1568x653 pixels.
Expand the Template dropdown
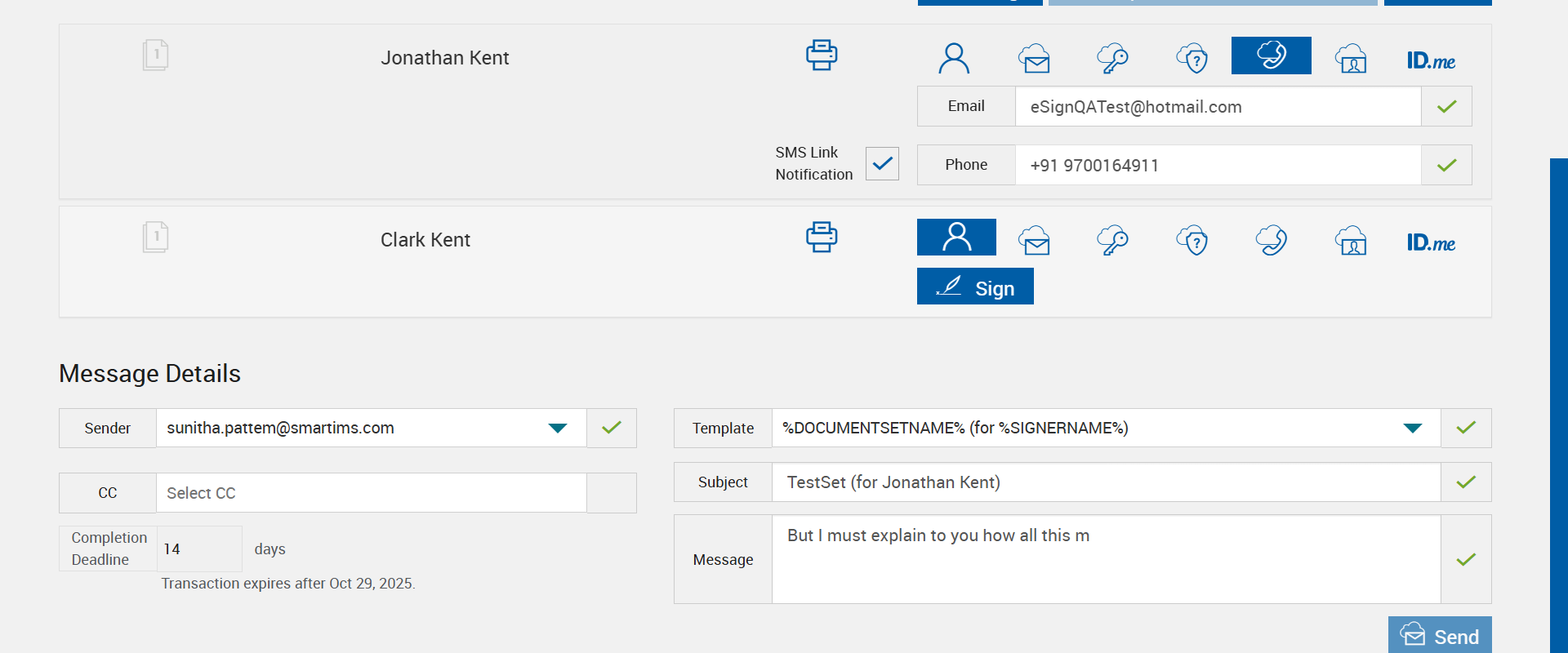(x=1412, y=429)
